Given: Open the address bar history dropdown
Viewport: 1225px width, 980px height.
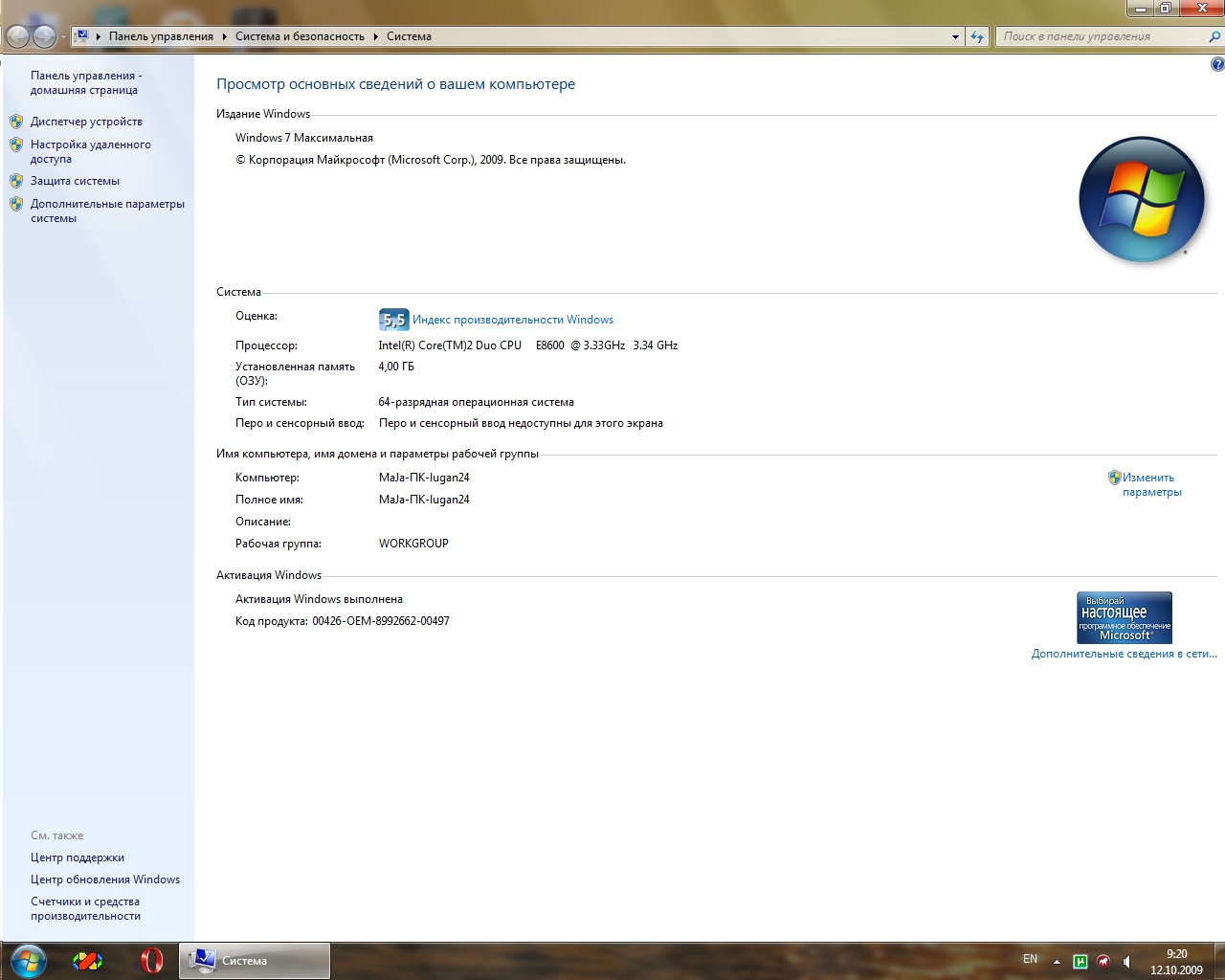Looking at the screenshot, I should 955,36.
